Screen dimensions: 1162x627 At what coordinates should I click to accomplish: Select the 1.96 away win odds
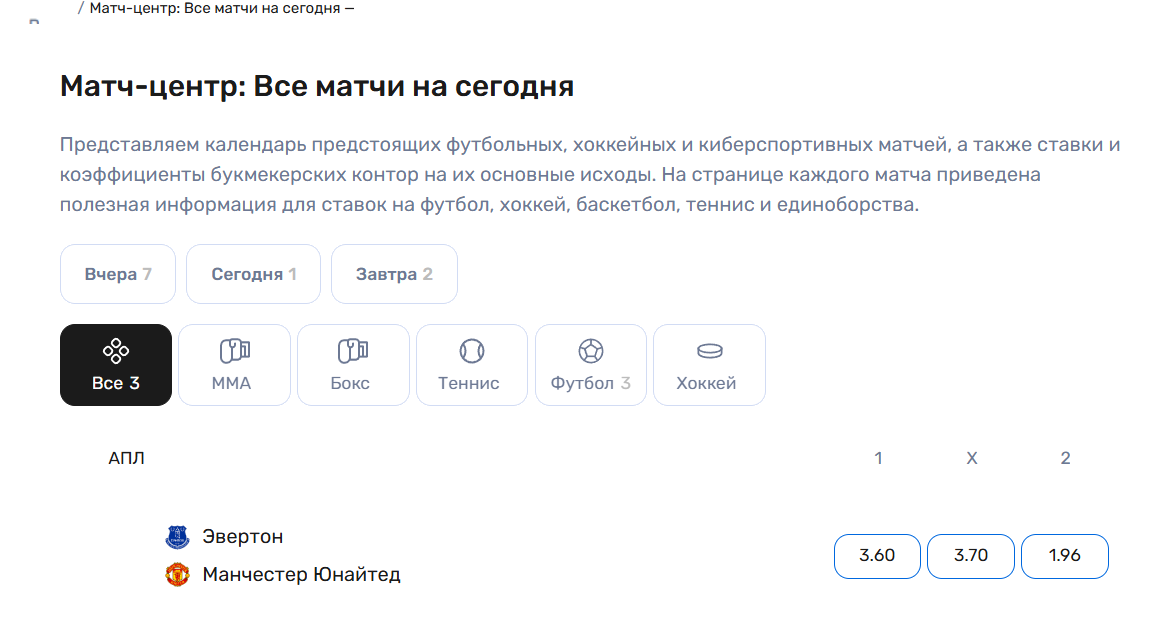tap(1064, 556)
